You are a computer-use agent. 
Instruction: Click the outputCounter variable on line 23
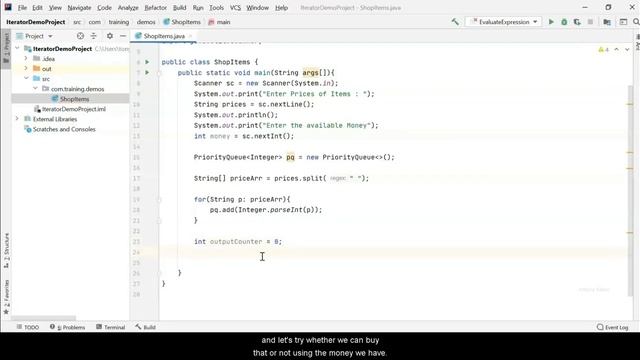[x=236, y=242]
